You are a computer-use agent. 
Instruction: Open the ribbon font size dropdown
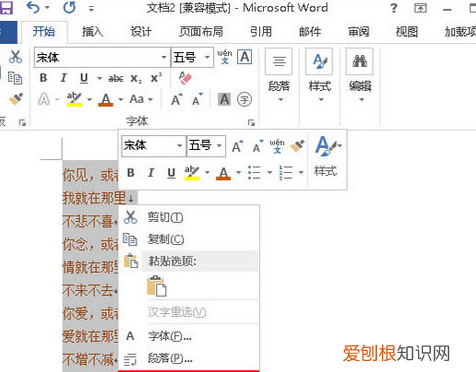coord(207,57)
